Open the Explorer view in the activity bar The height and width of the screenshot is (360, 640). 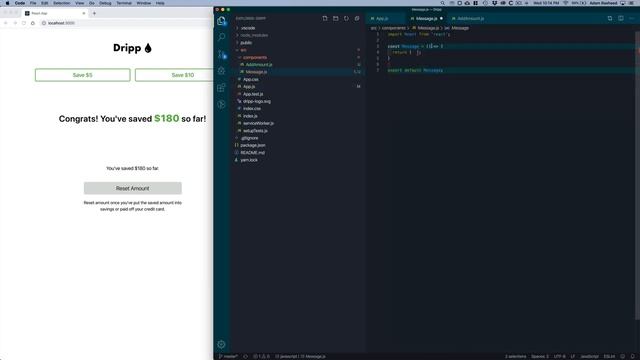(221, 21)
